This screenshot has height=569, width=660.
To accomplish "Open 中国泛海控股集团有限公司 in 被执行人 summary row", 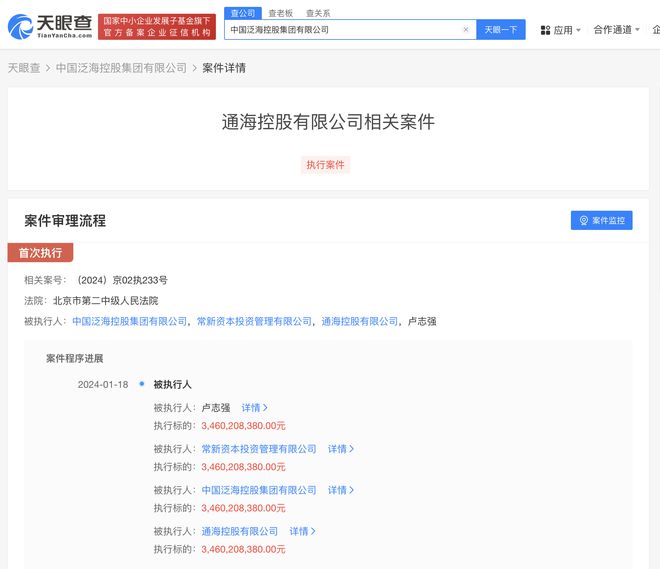I will click(x=130, y=321).
